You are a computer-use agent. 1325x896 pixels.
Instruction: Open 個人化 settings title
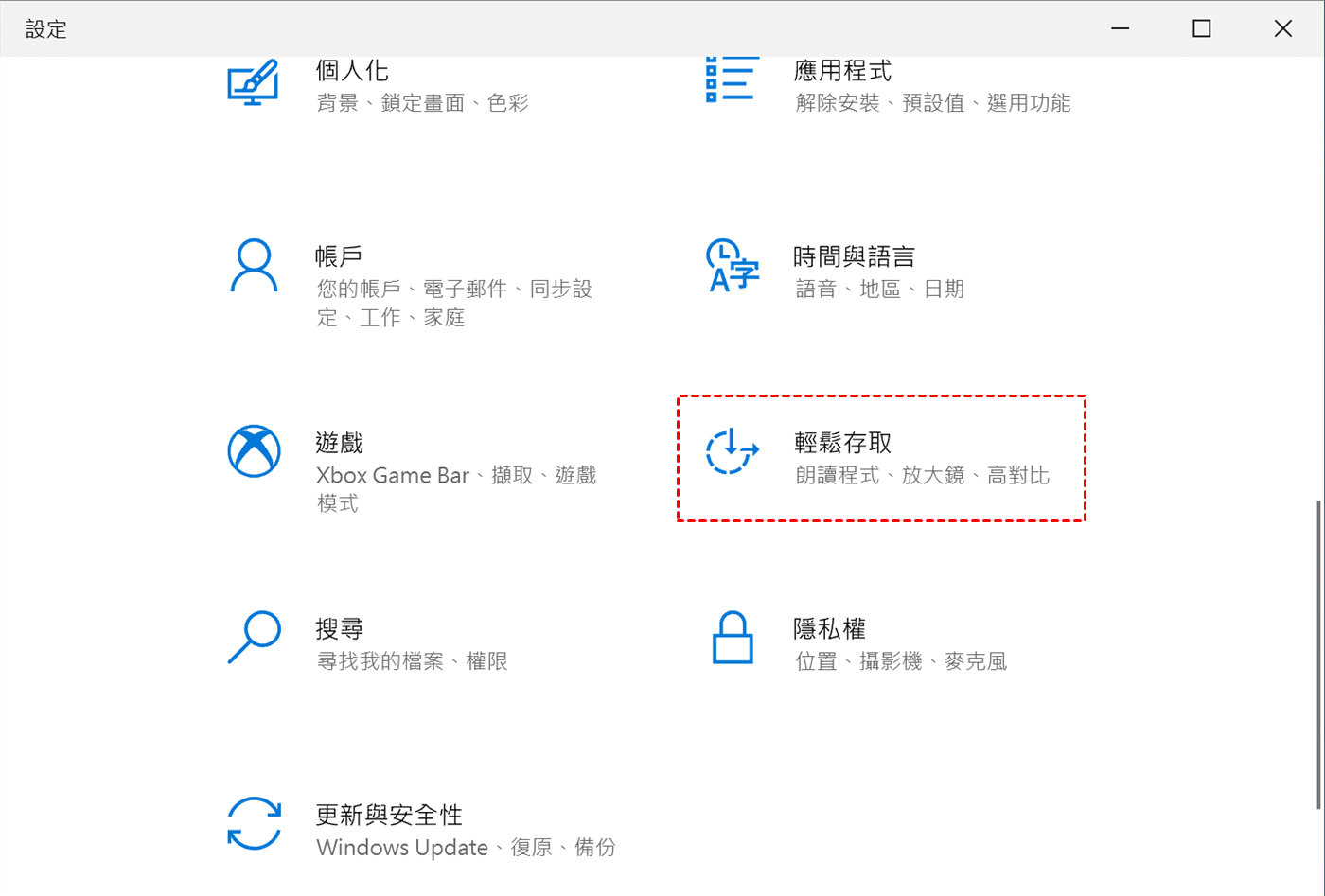352,70
